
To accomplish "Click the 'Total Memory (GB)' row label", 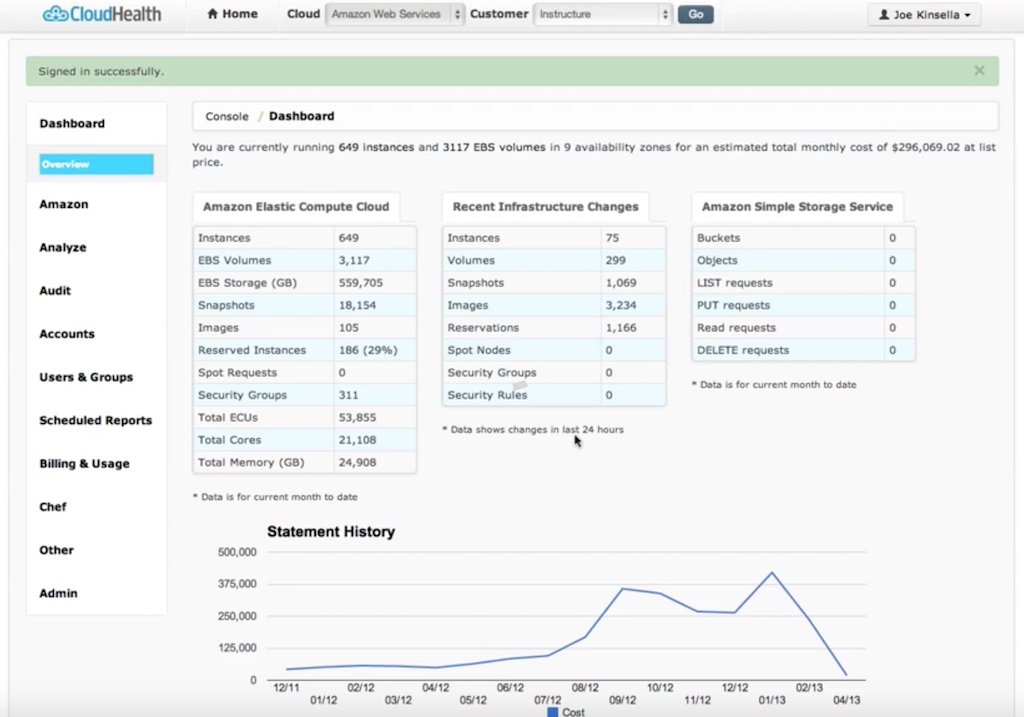I will click(x=251, y=462).
